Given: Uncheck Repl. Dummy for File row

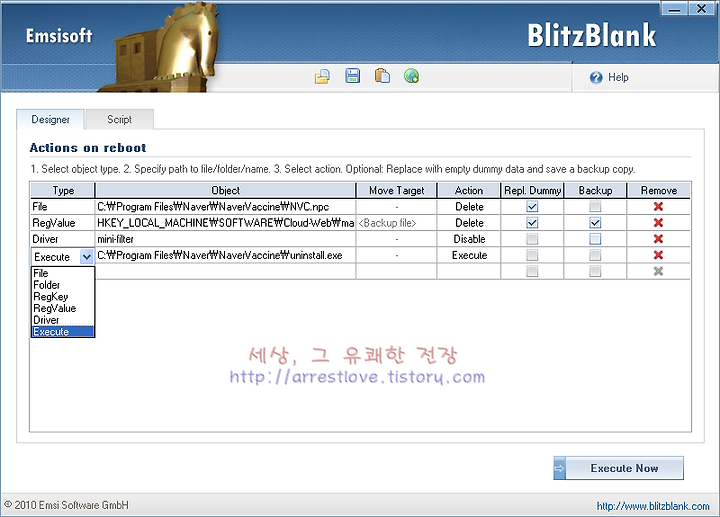Looking at the screenshot, I should coord(532,207).
